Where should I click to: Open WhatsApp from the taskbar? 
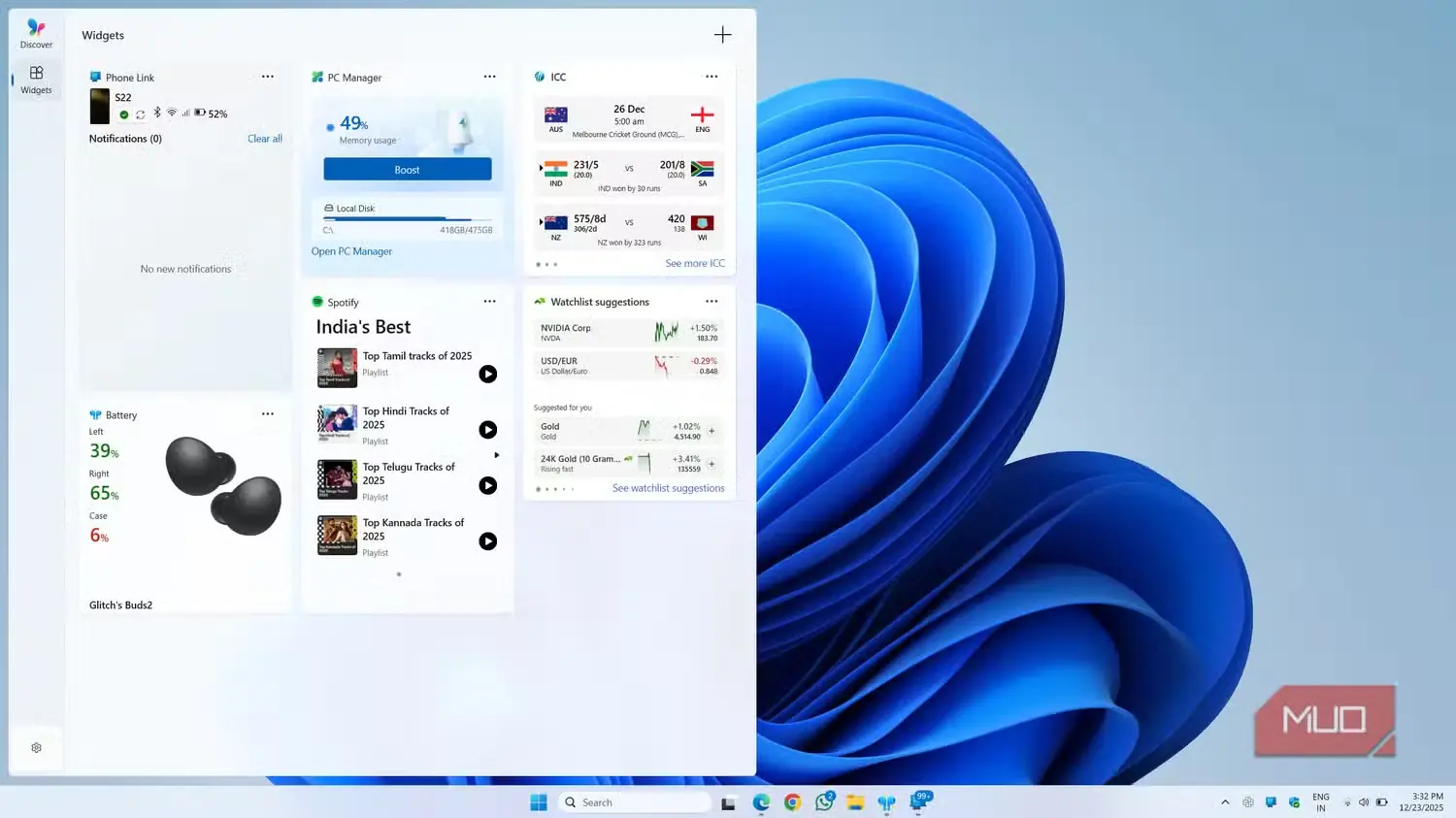point(825,802)
